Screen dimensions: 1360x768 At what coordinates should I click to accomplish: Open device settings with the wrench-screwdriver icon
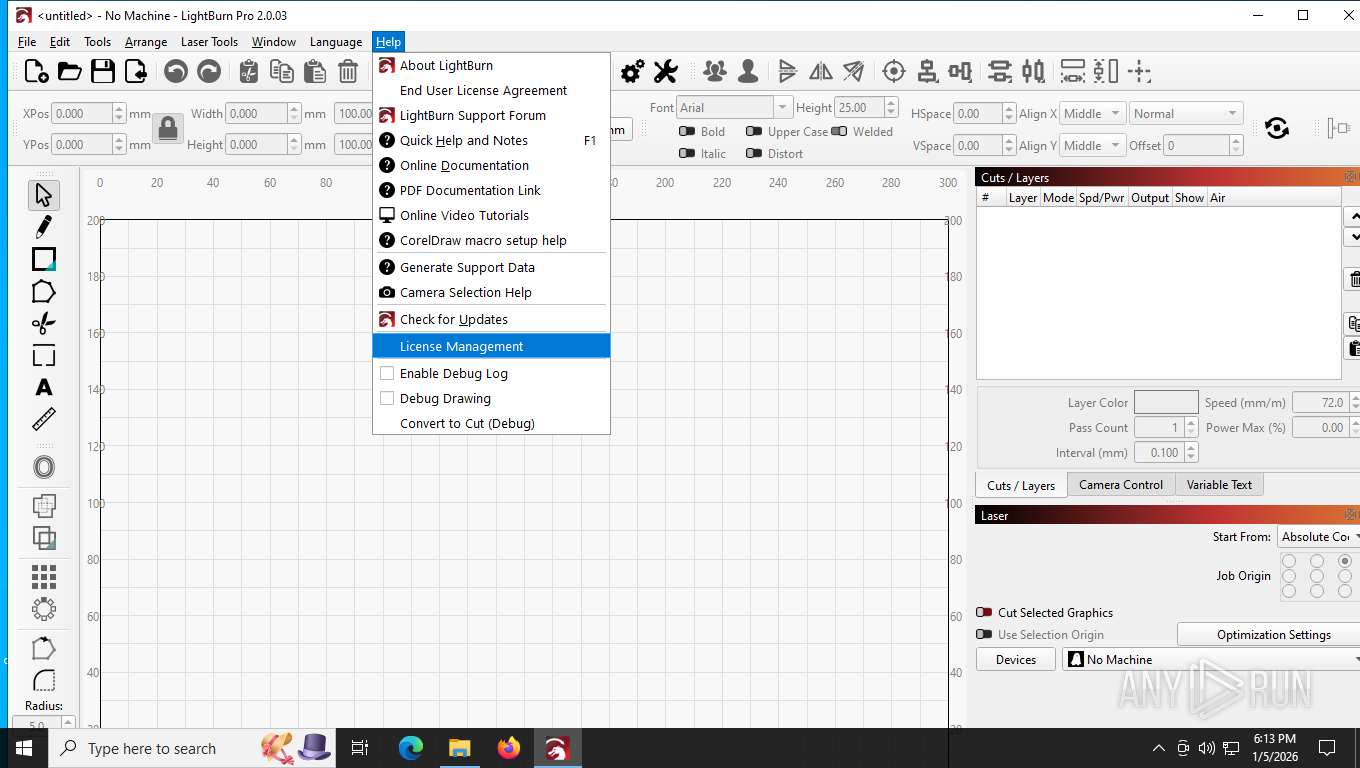coord(665,71)
